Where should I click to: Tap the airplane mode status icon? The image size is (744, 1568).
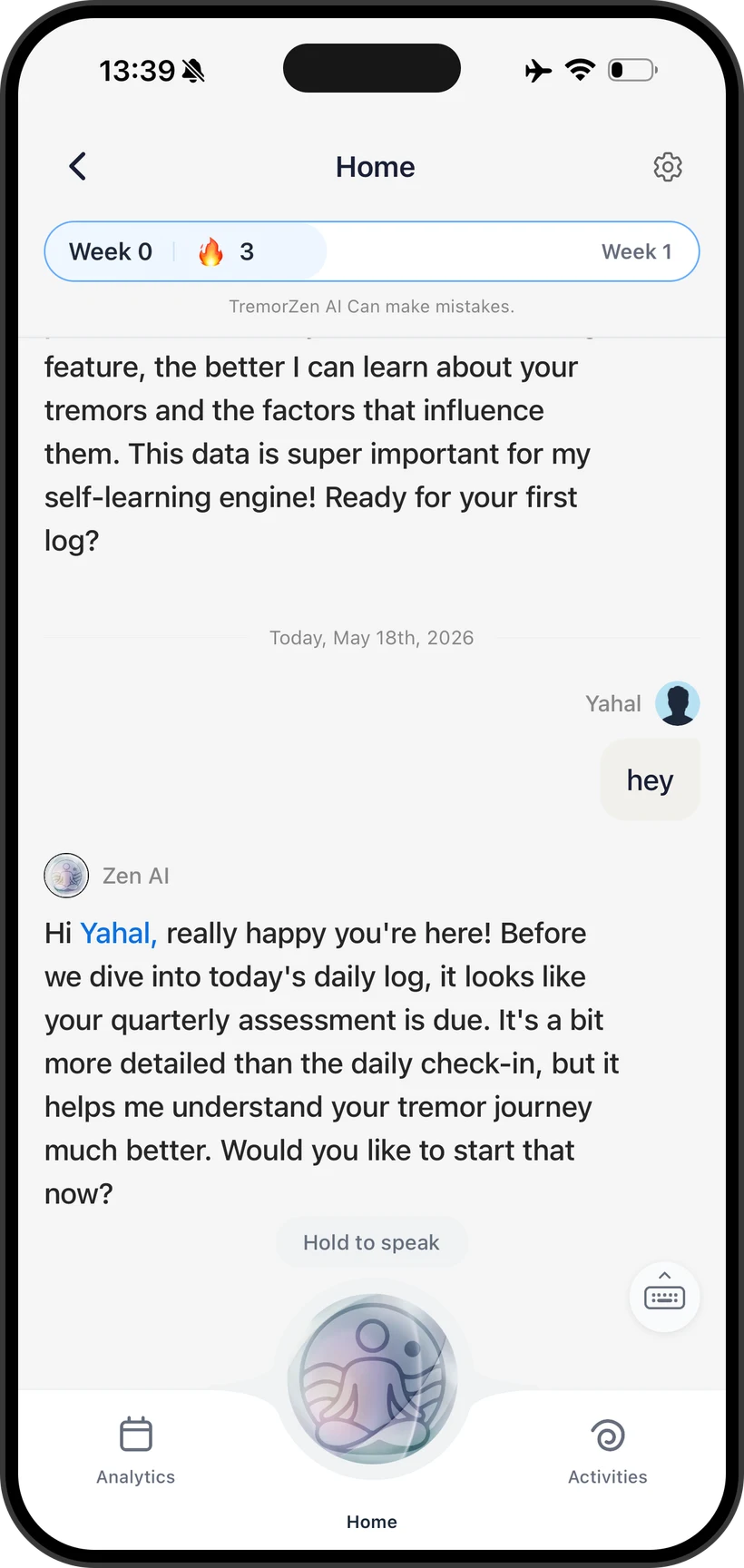(538, 70)
